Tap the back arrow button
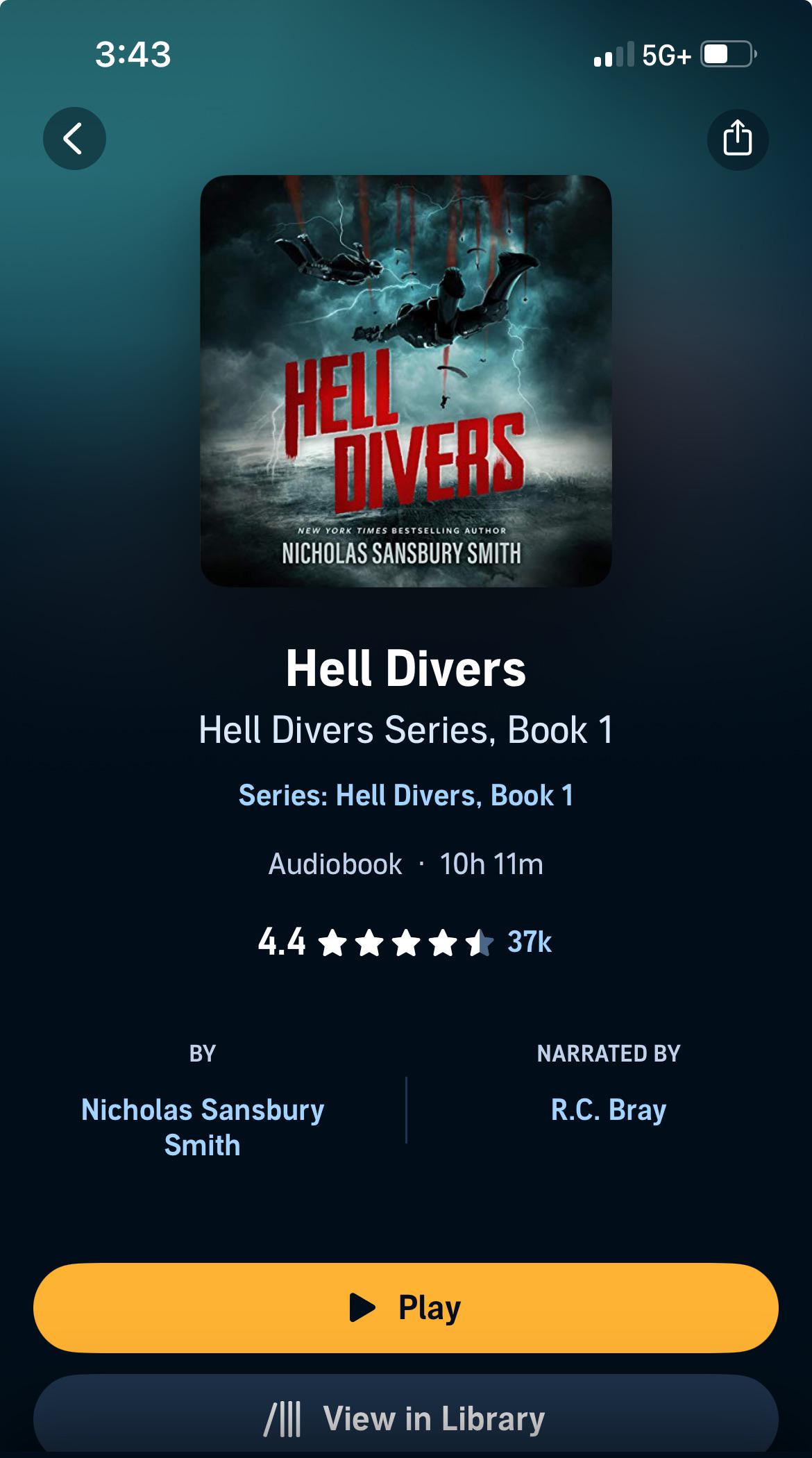The height and width of the screenshot is (1458, 812). point(74,138)
